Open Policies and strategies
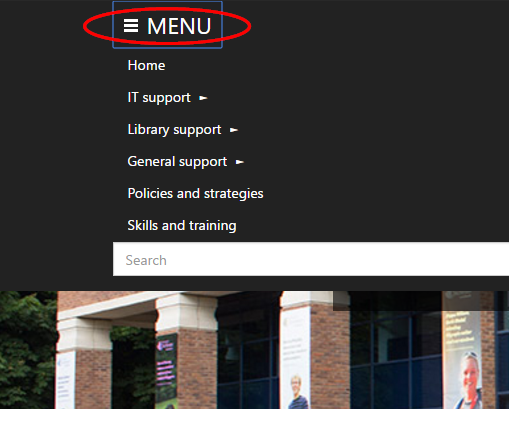509x440 pixels. tap(195, 193)
